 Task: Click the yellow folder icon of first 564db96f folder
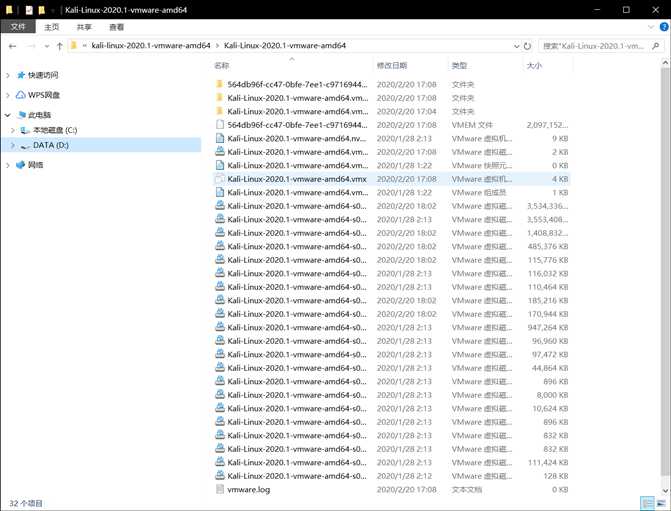click(x=220, y=84)
